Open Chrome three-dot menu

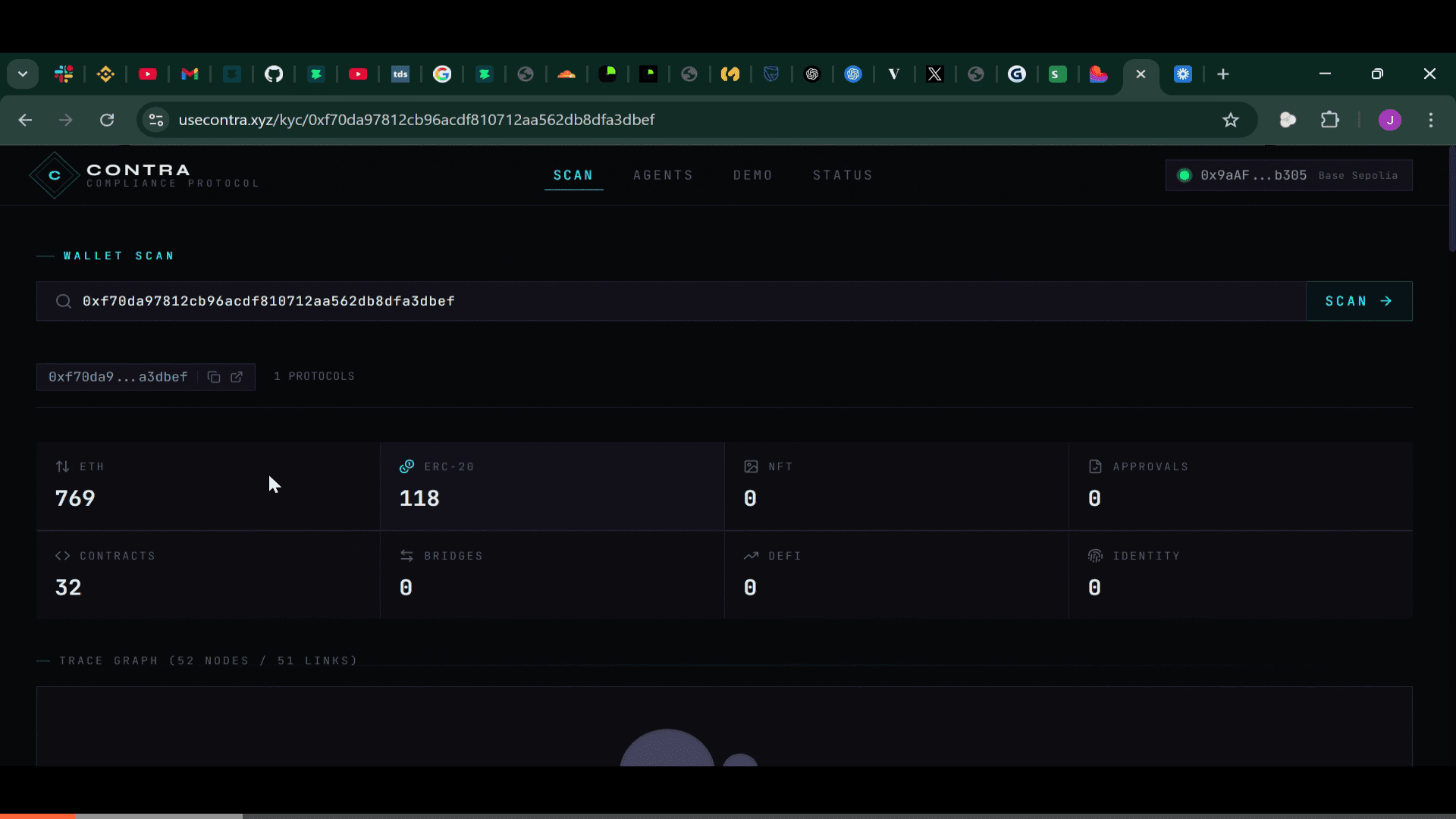pos(1431,120)
